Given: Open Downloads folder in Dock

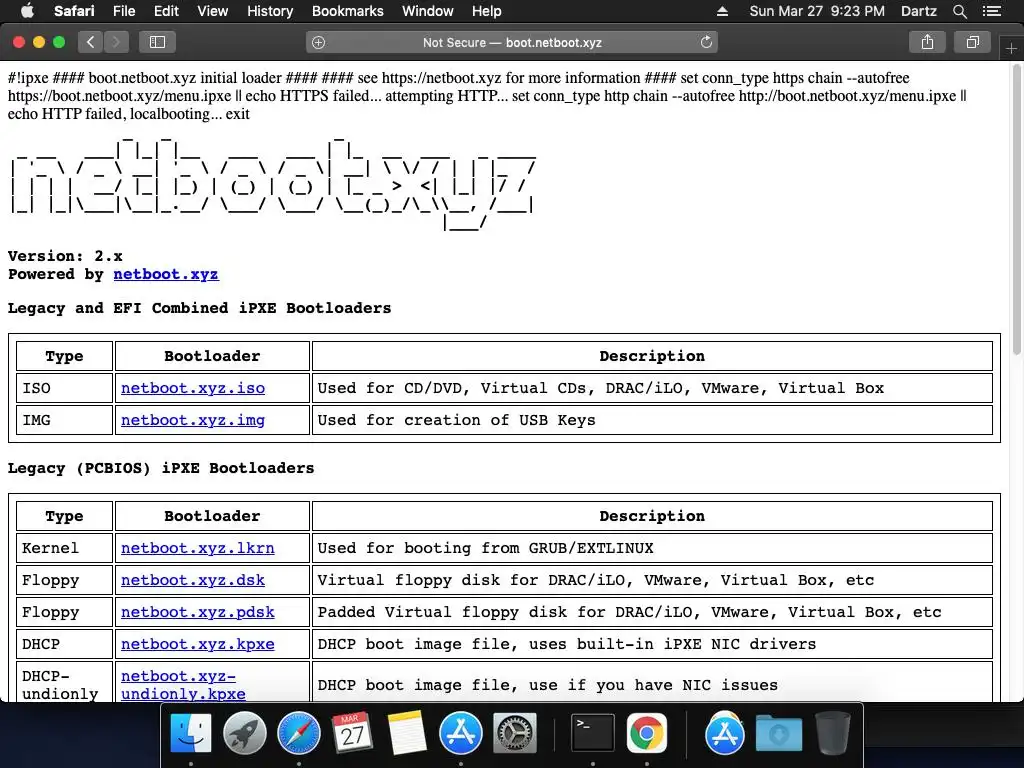Looking at the screenshot, I should click(779, 733).
